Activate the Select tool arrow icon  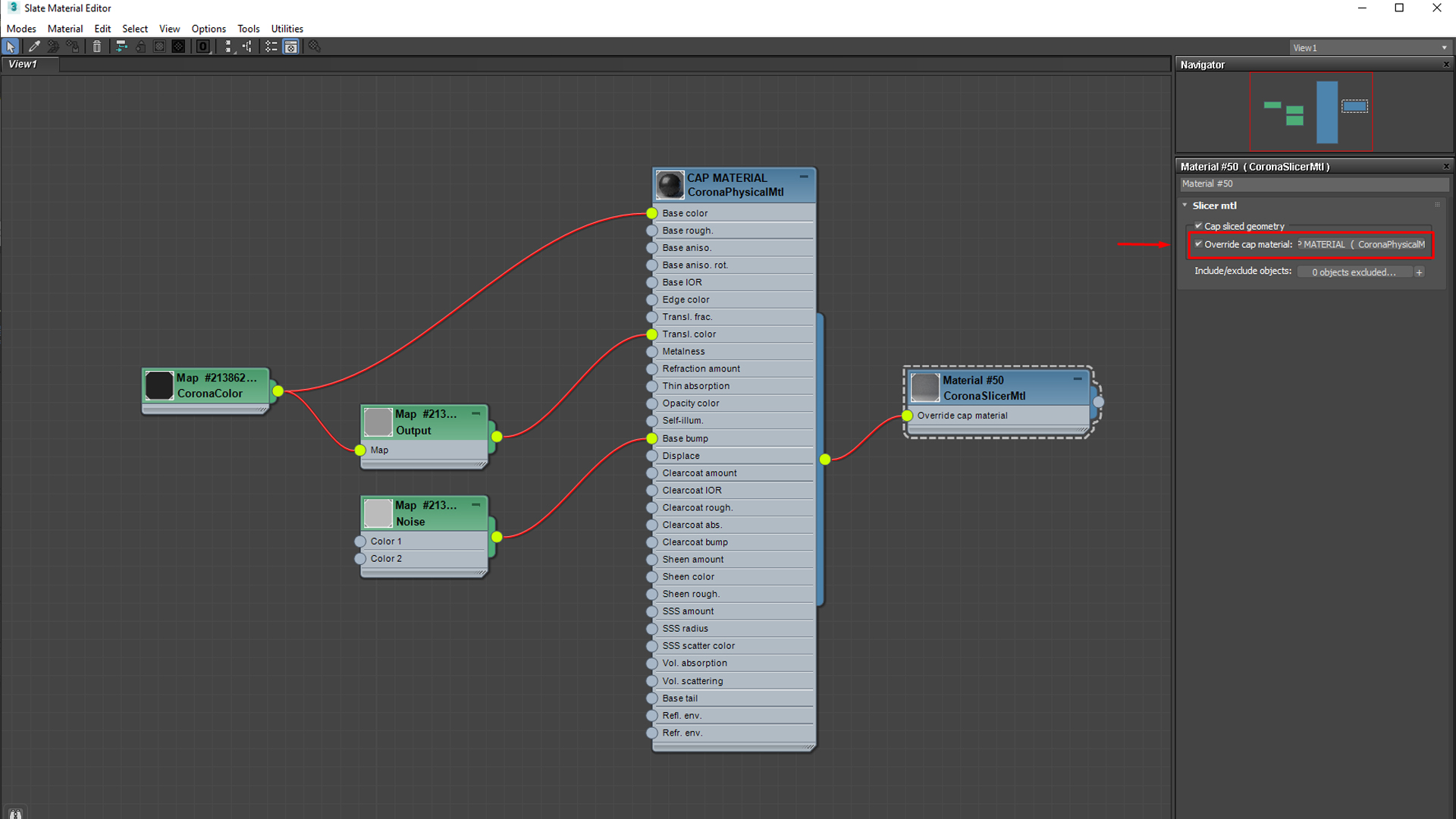(x=11, y=47)
